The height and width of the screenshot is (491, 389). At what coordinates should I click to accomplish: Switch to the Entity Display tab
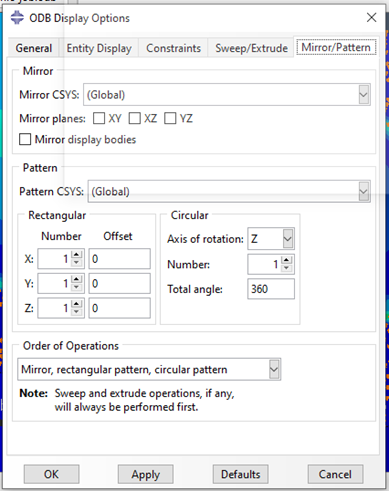[99, 48]
